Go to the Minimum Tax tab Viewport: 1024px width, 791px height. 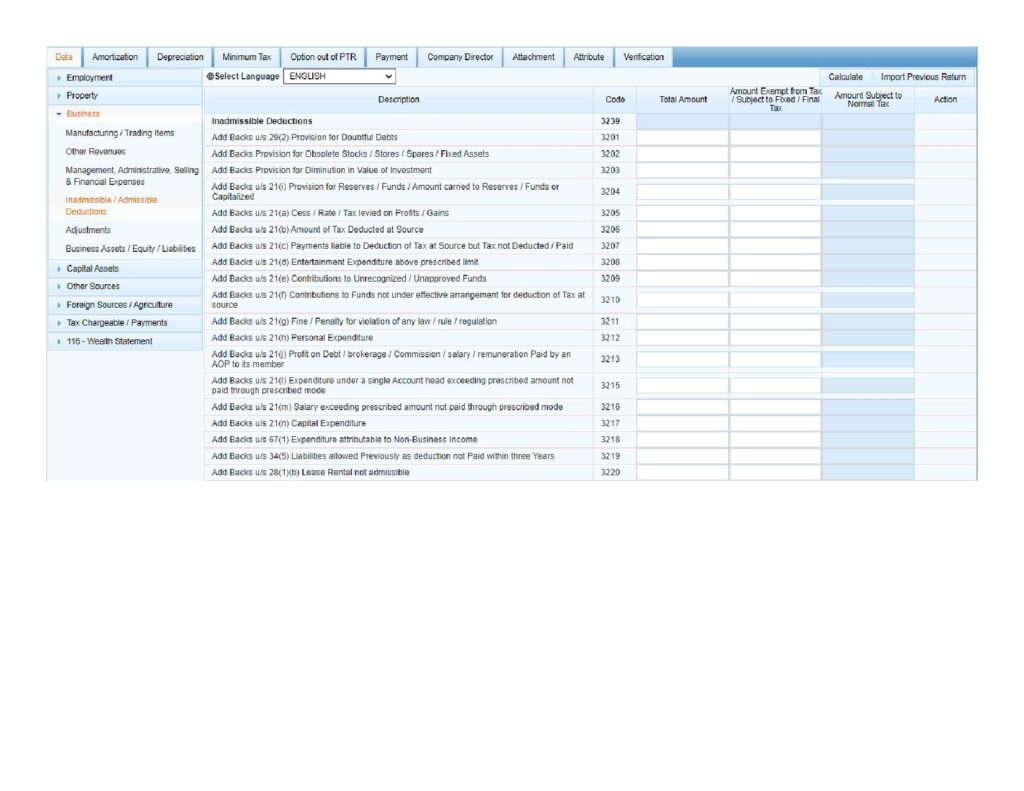point(246,57)
